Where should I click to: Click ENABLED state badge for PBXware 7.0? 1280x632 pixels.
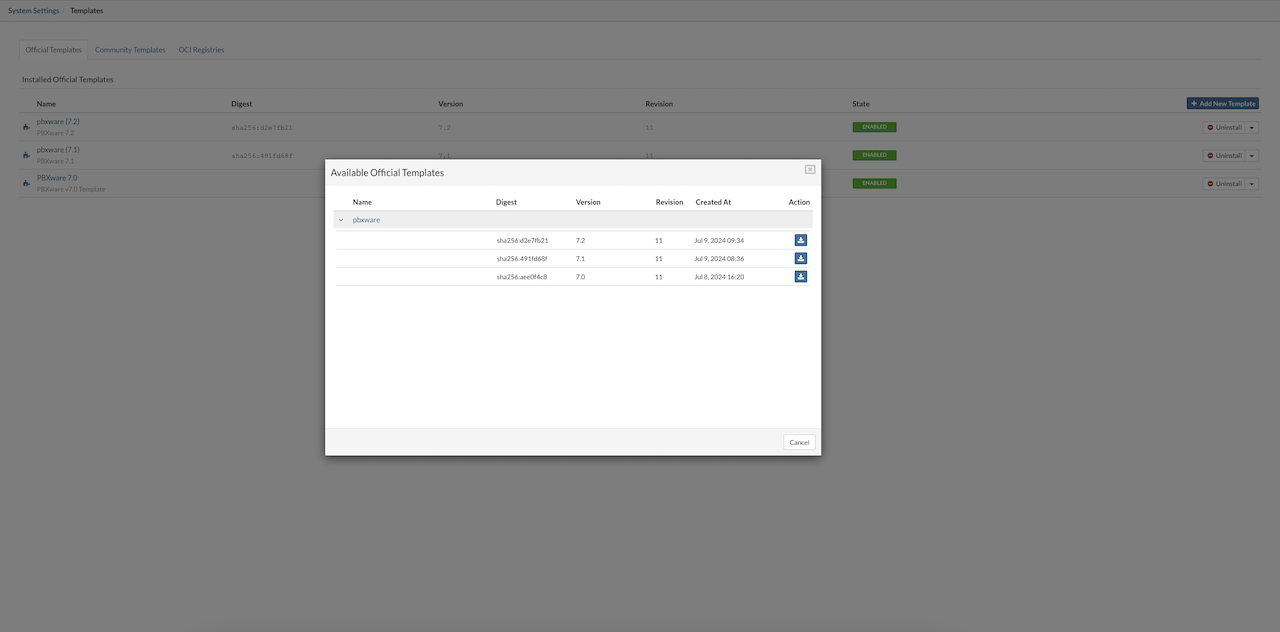[874, 183]
